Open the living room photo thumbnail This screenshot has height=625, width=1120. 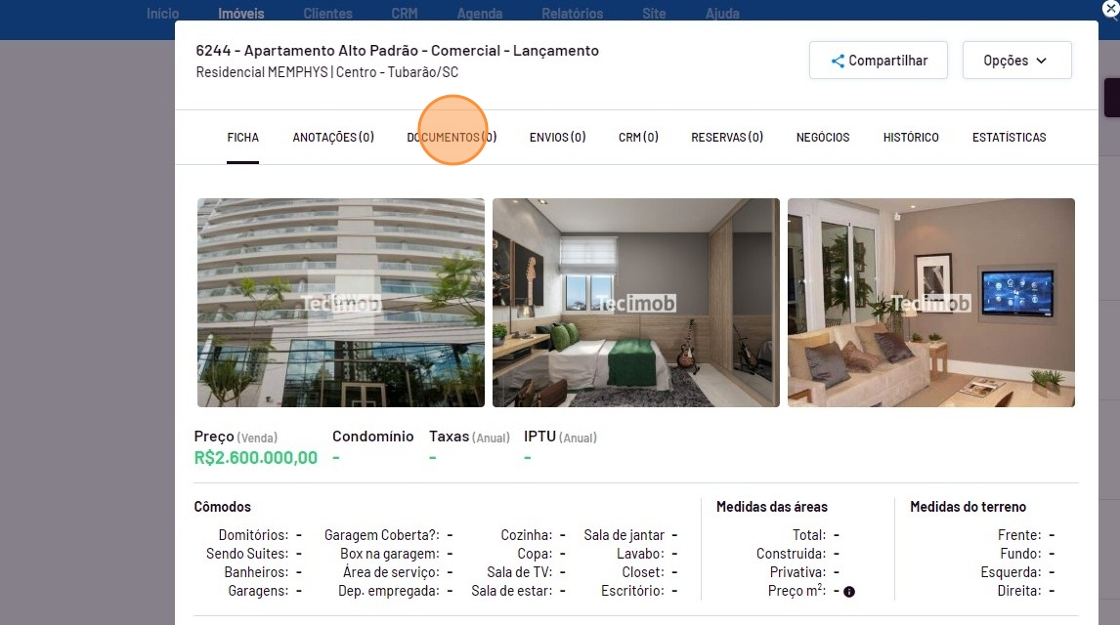pyautogui.click(x=931, y=302)
